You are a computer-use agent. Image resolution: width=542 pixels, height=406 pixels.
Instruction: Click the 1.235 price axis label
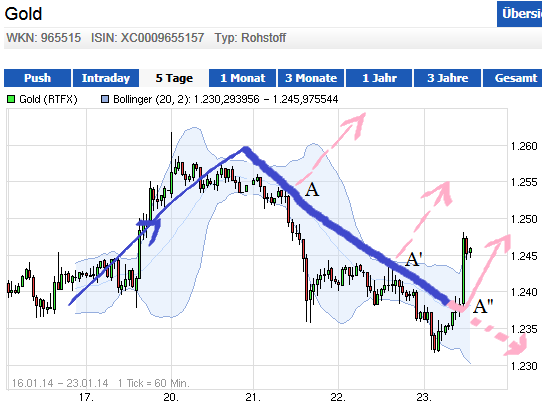524,329
